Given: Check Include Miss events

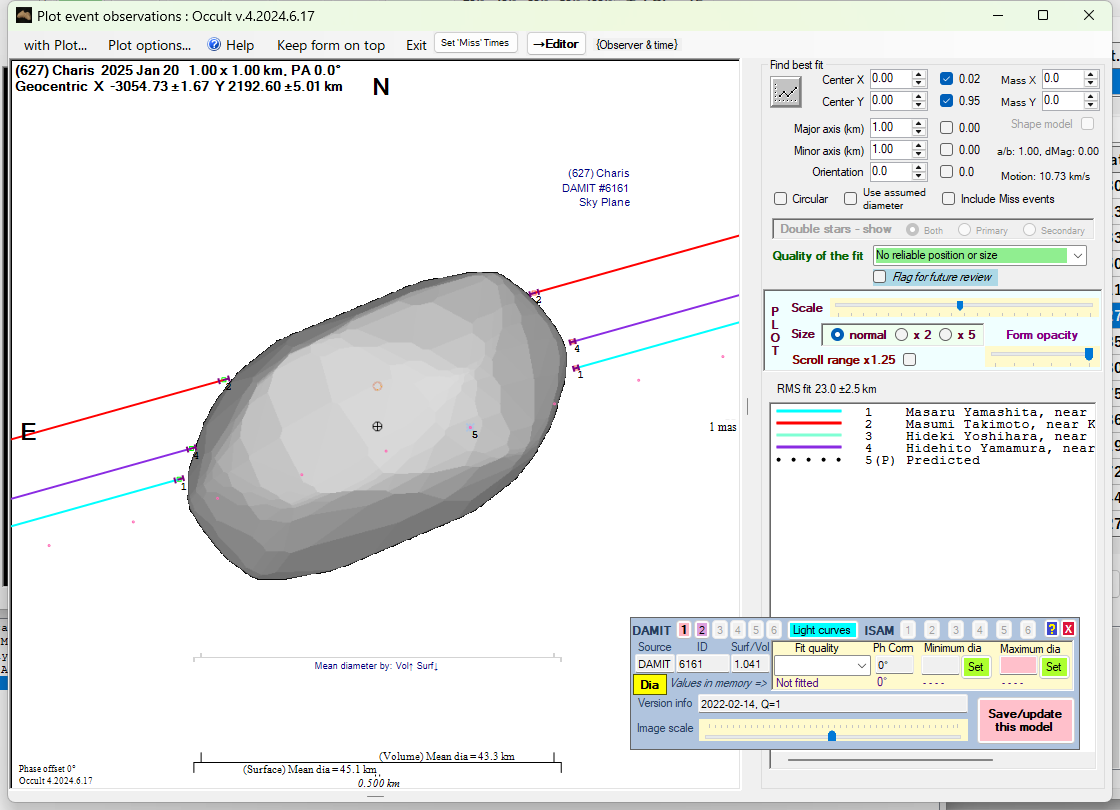Looking at the screenshot, I should [948, 199].
